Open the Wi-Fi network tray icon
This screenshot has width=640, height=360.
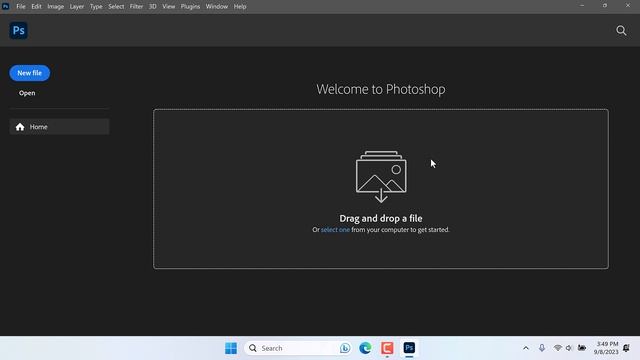(x=558, y=348)
